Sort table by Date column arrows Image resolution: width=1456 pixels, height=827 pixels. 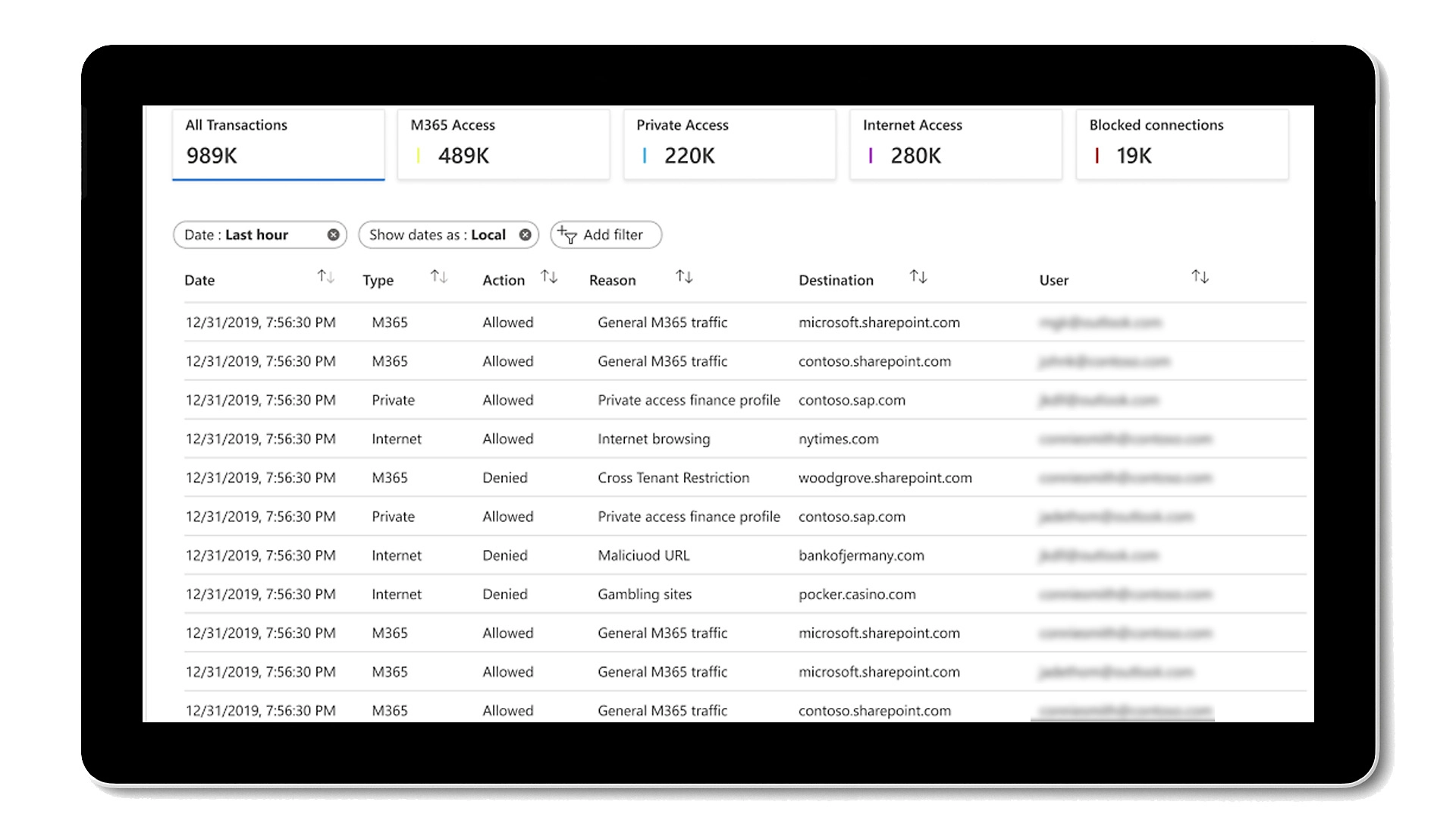point(325,277)
